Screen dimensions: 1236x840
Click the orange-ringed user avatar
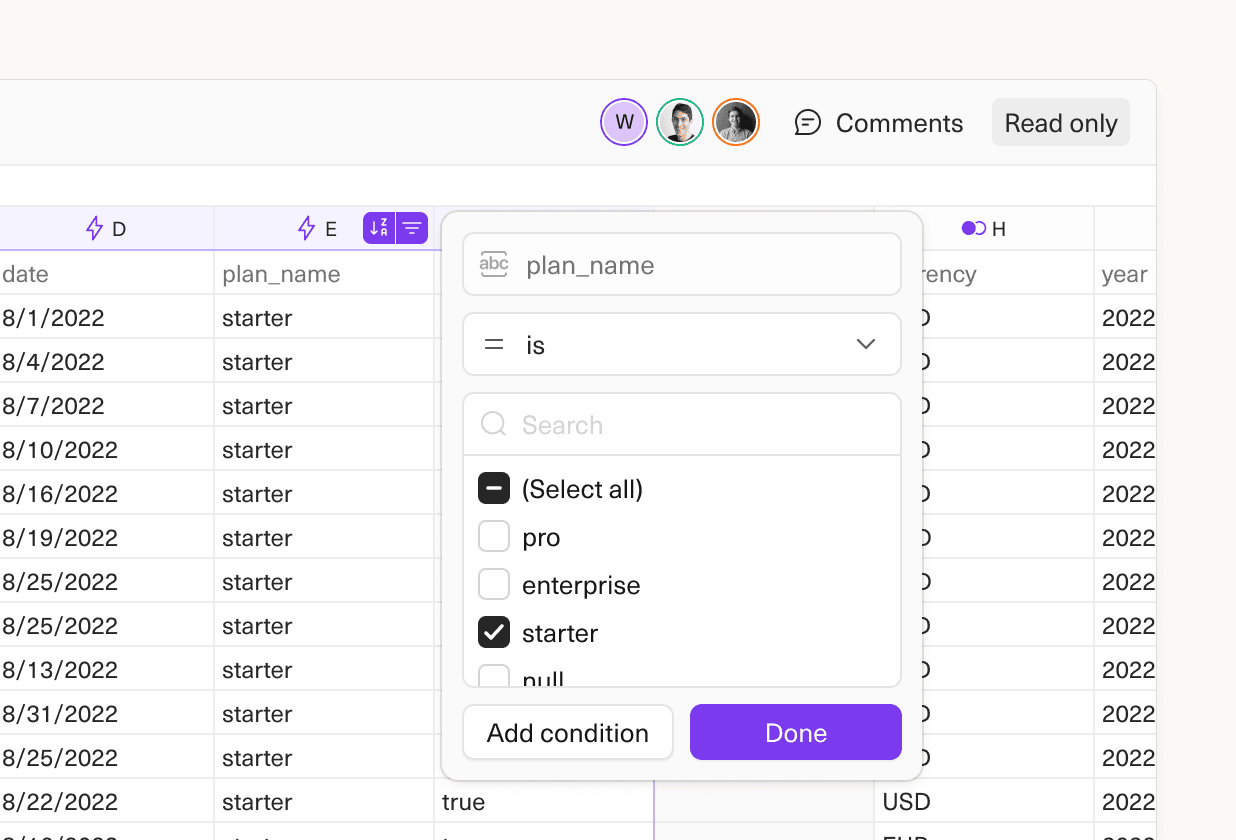point(736,123)
